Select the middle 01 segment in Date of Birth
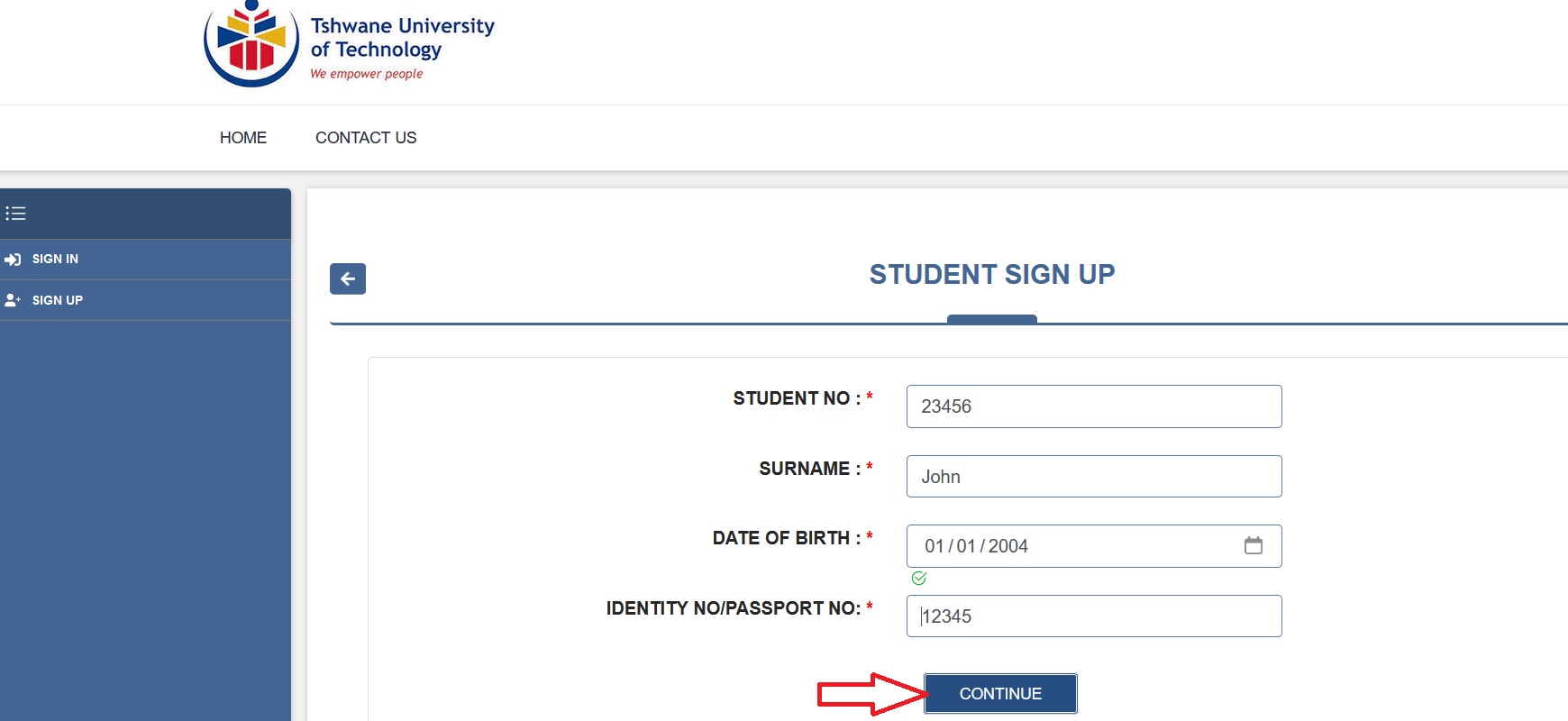This screenshot has height=721, width=1568. point(966,546)
